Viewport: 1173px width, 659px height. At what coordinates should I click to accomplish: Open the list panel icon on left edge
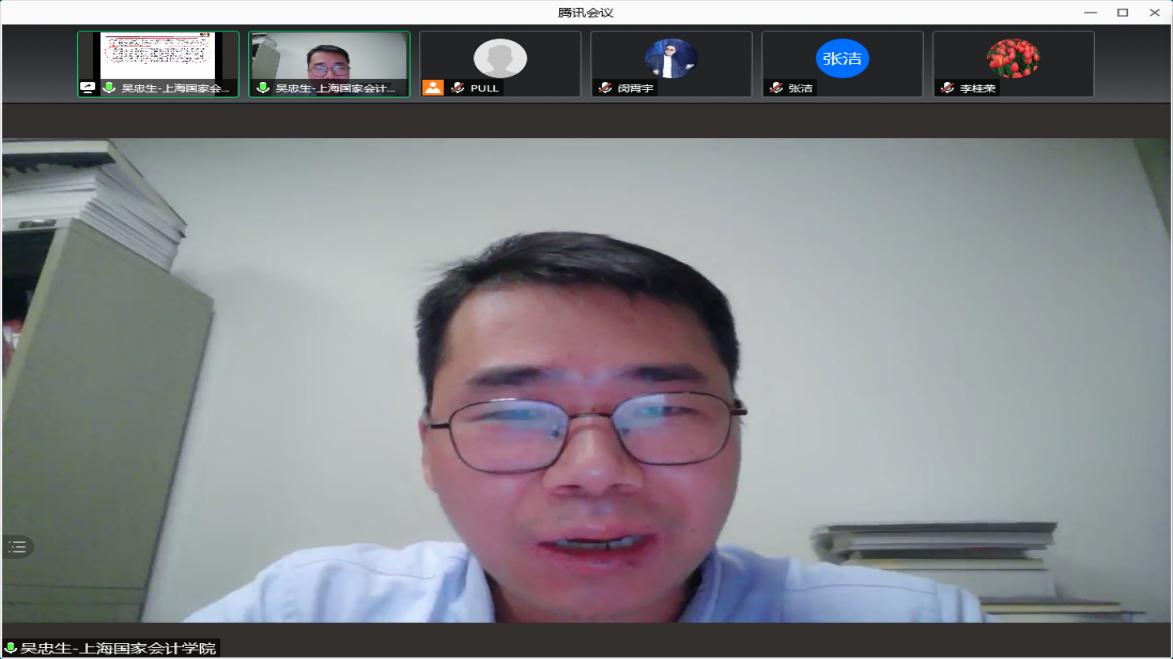pos(17,547)
